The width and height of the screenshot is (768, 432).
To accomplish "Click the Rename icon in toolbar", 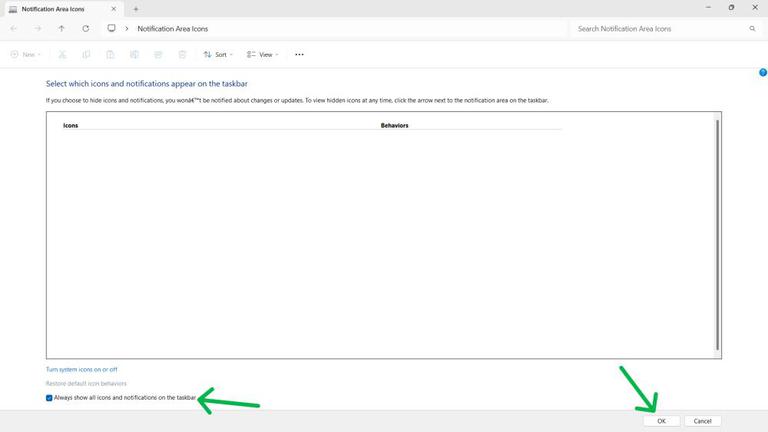I will point(134,54).
